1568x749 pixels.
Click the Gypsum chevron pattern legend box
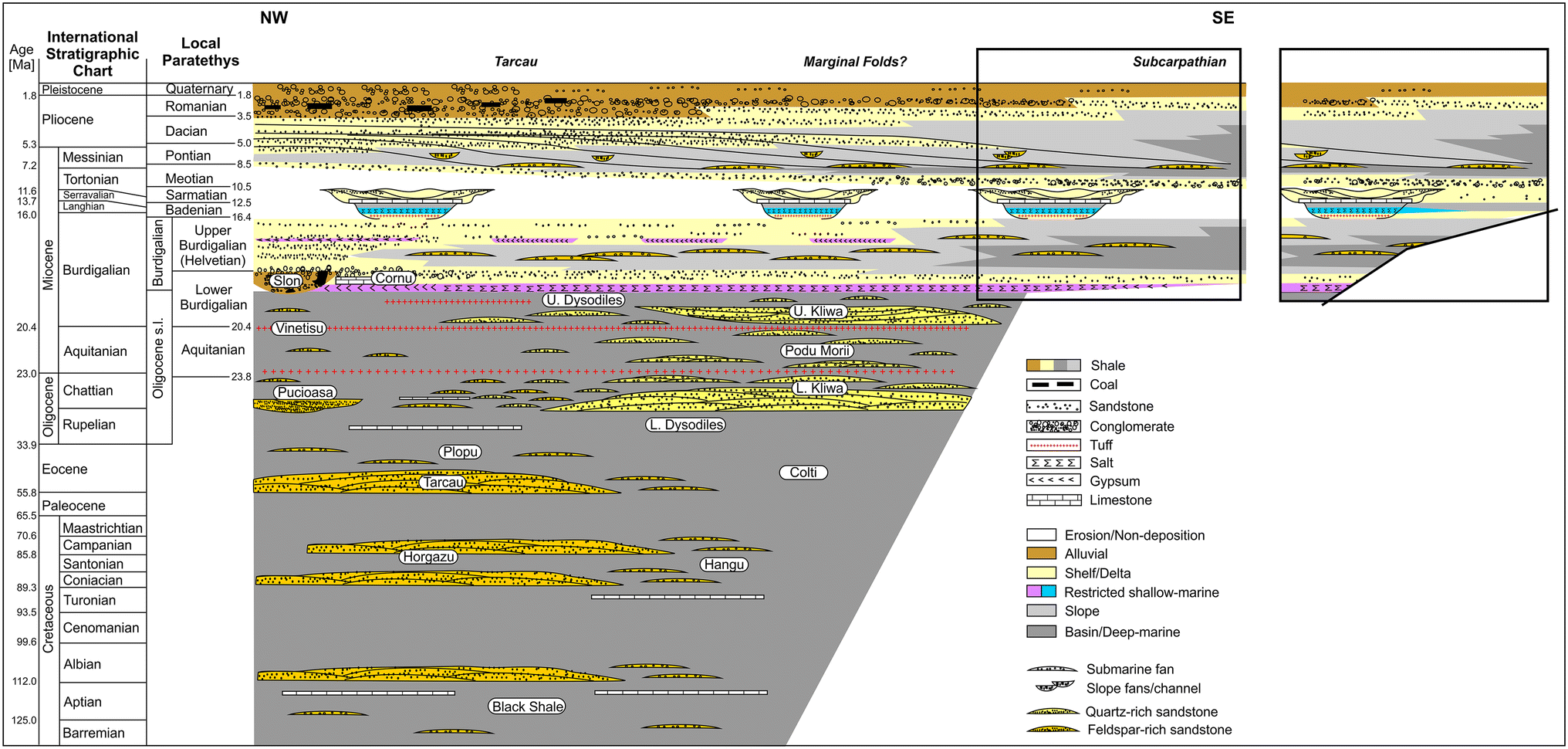tap(1053, 480)
